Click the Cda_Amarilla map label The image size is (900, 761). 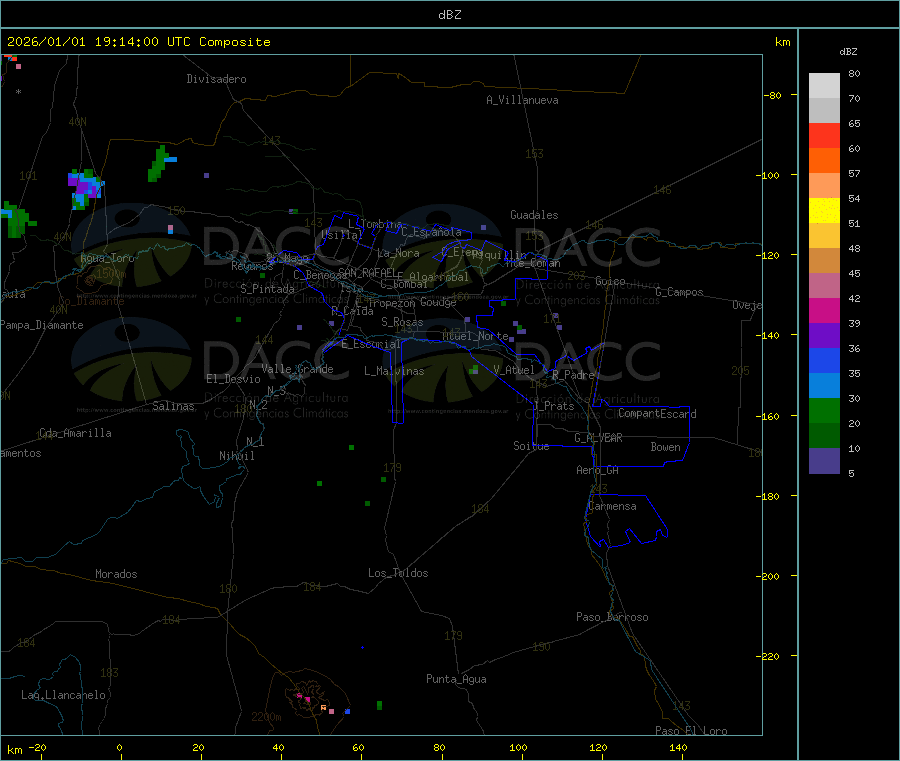75,433
